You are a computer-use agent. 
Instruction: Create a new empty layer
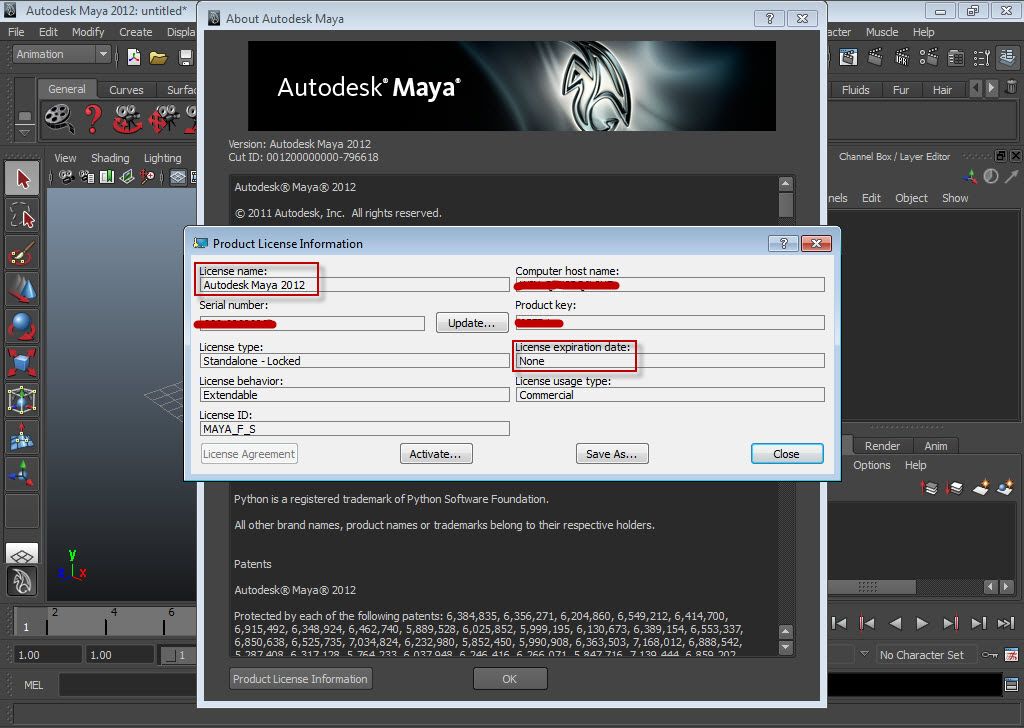pos(980,488)
